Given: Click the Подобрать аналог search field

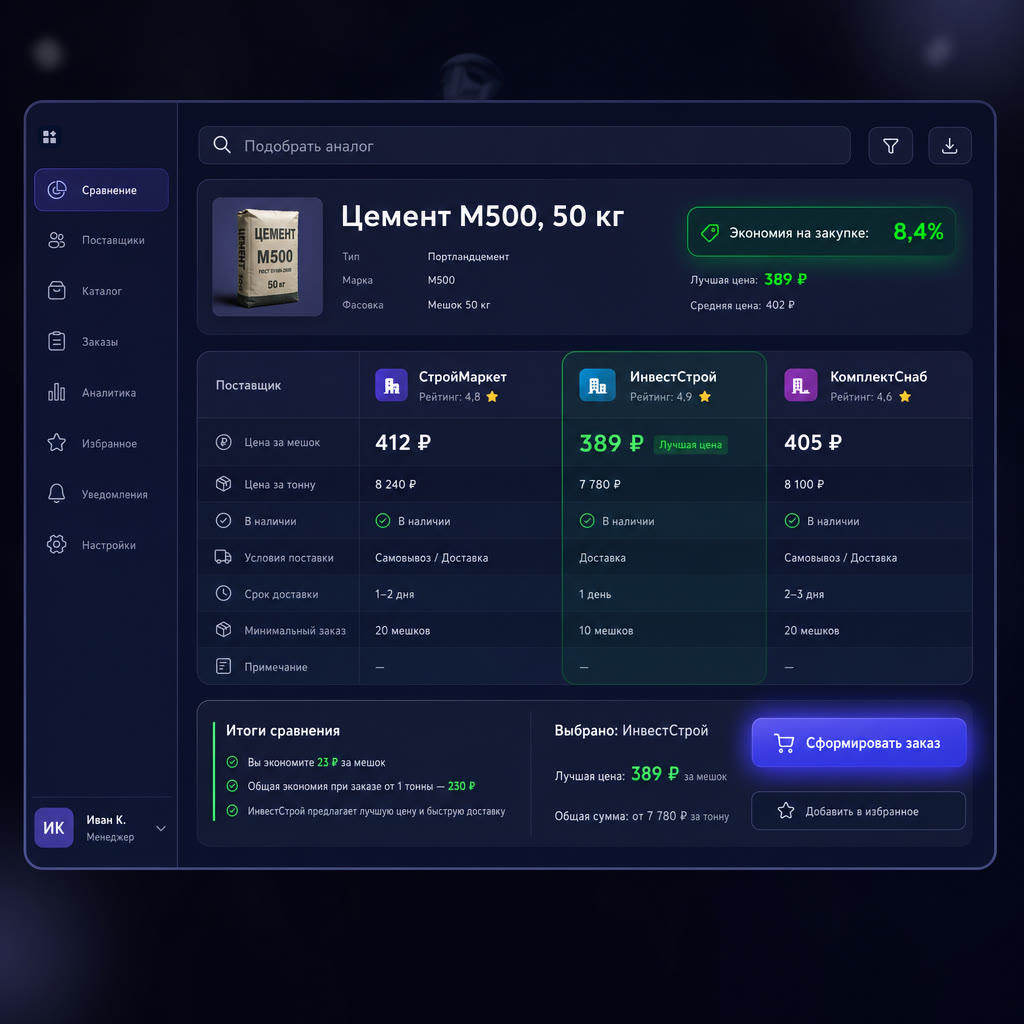Looking at the screenshot, I should tap(524, 146).
